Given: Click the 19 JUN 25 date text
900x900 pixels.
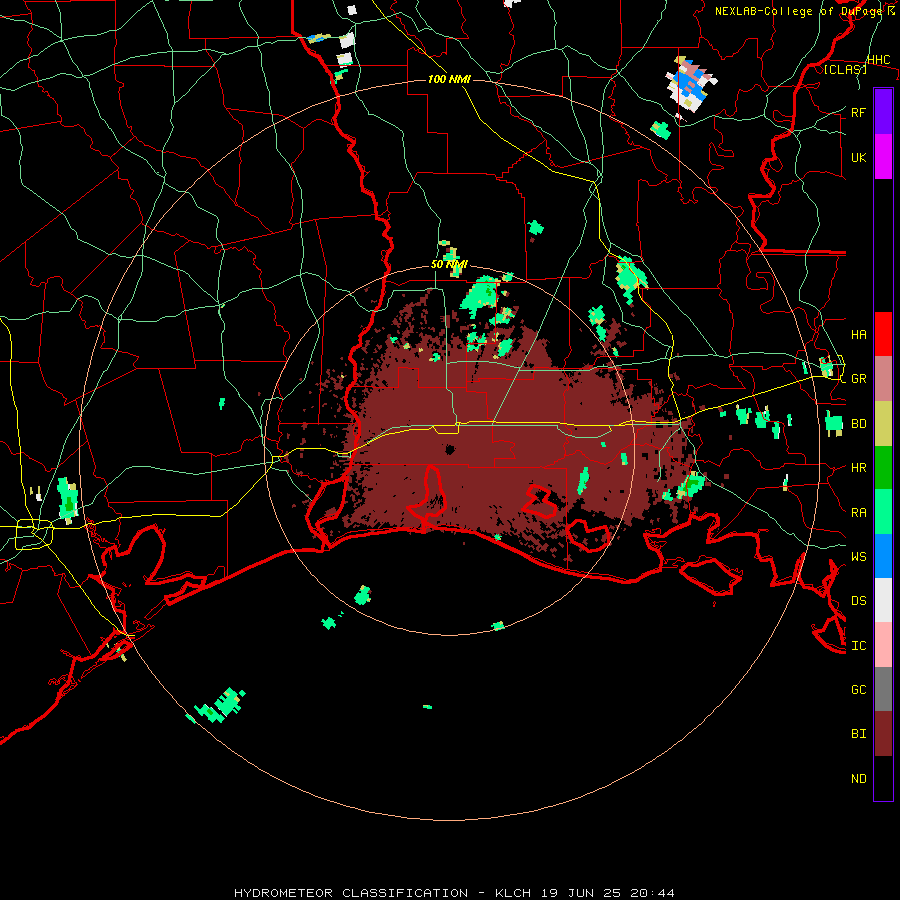Looking at the screenshot, I should pos(581,893).
